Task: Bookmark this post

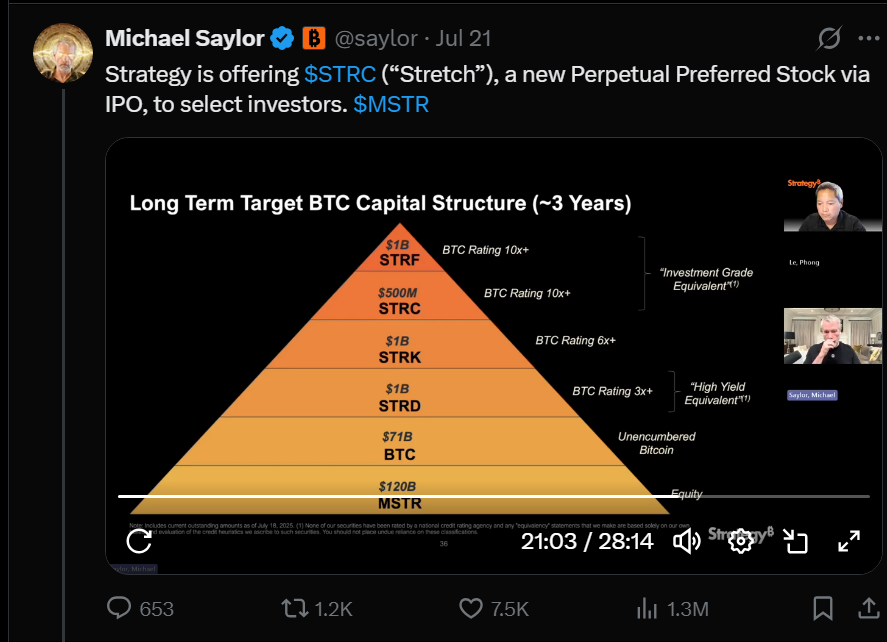Action: [x=823, y=609]
